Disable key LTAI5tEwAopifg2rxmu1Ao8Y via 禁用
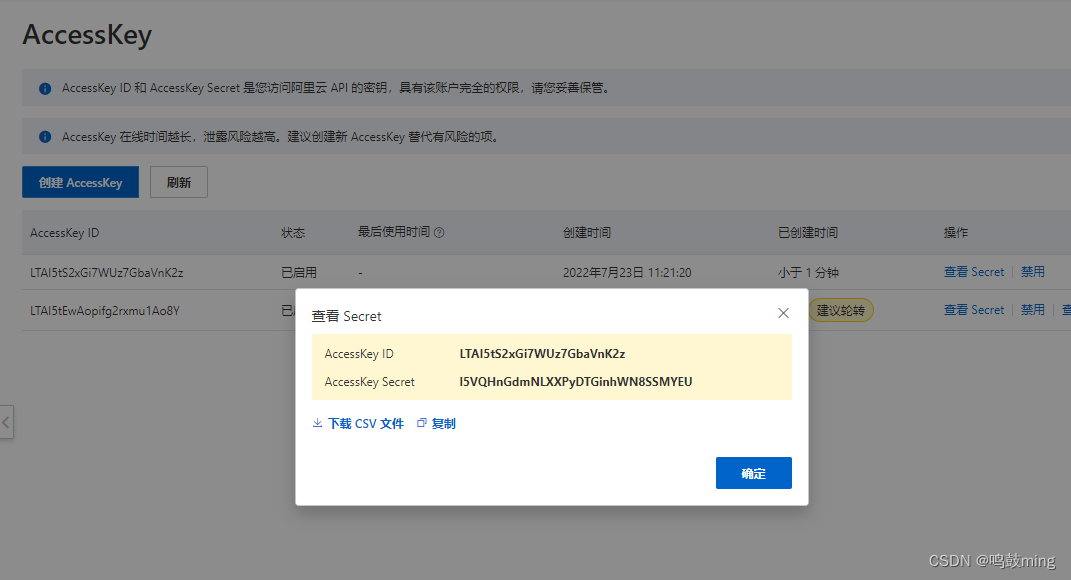1071x580 pixels. (x=1032, y=310)
